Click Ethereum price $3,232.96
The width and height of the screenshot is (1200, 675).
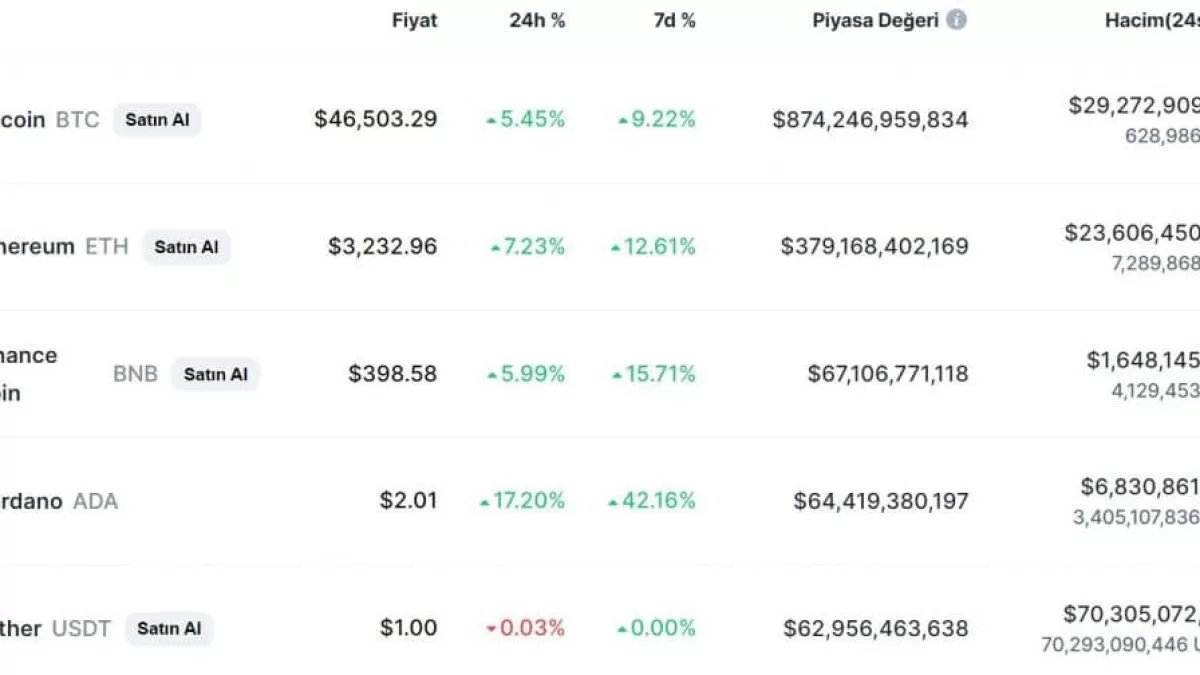[383, 247]
